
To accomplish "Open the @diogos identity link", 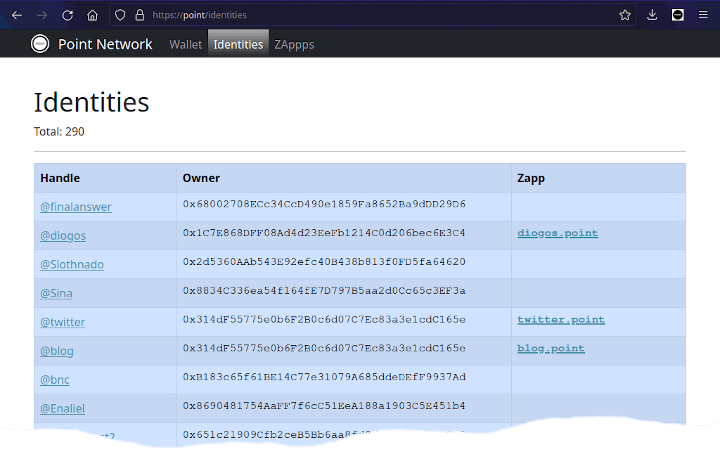I will [x=62, y=236].
